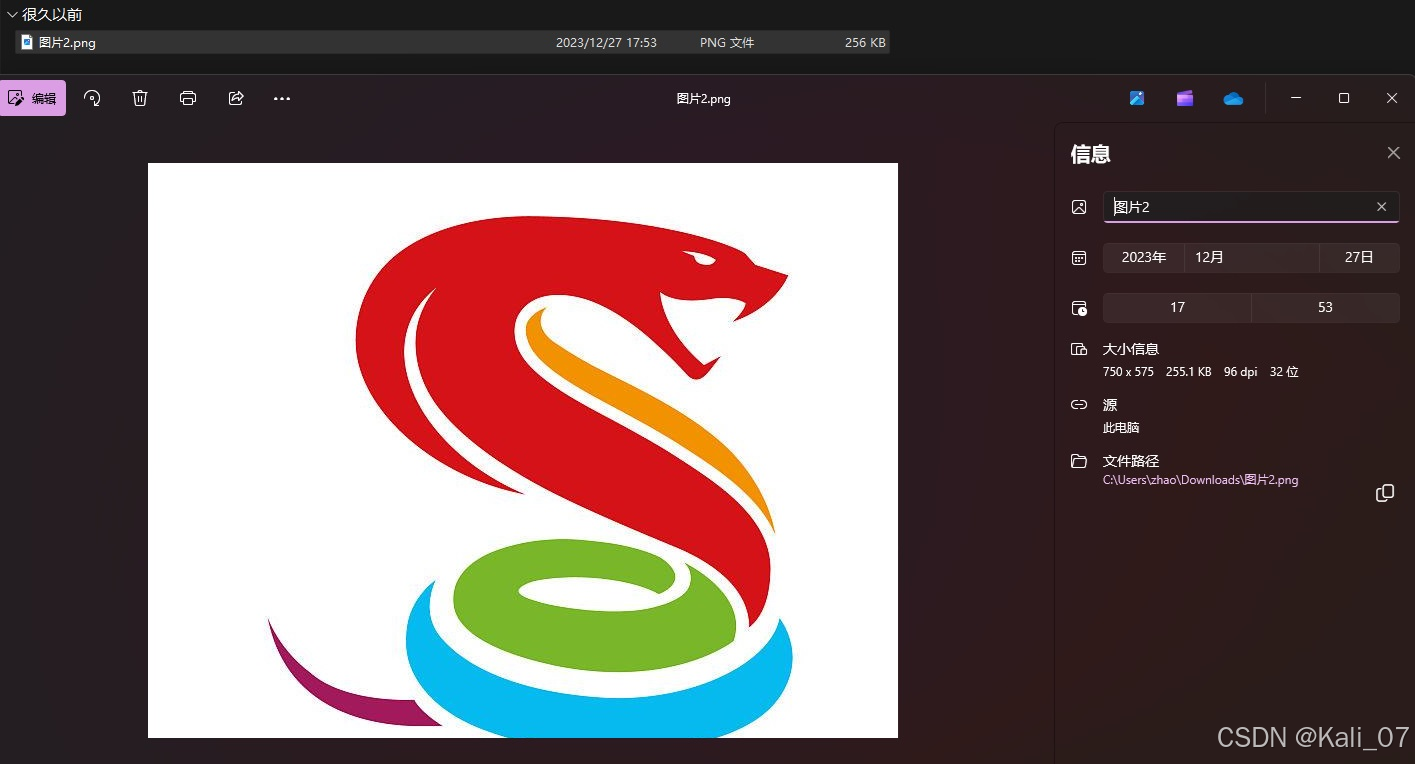Close the 信息 info panel
The image size is (1415, 764).
coord(1393,153)
